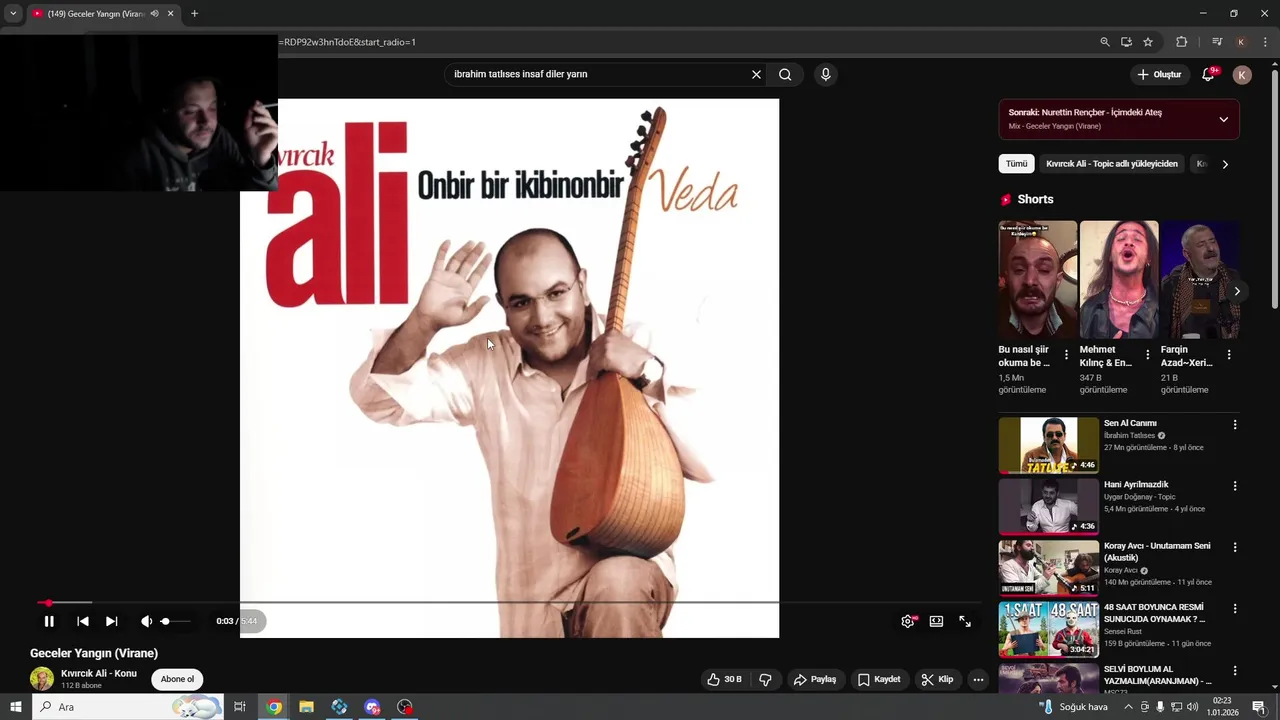This screenshot has height=720, width=1280.
Task: Open Chrome media controls icon
Action: tap(1217, 42)
